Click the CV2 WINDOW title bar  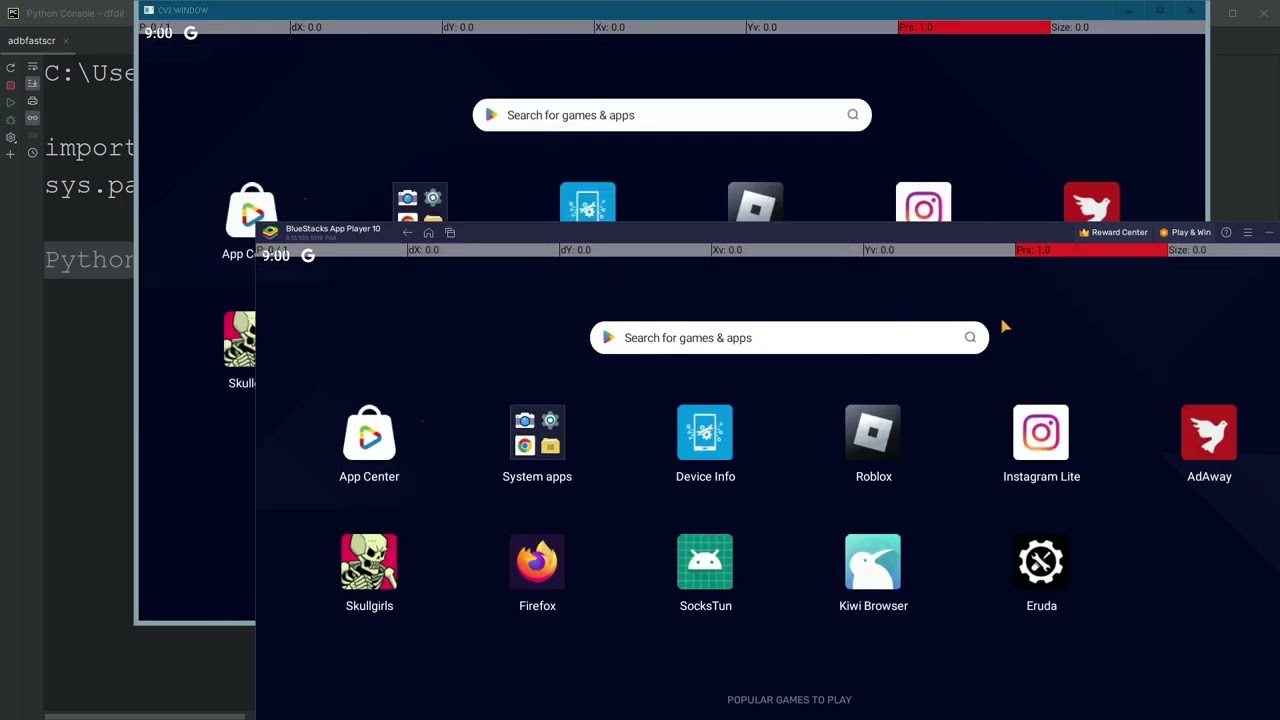[672, 10]
